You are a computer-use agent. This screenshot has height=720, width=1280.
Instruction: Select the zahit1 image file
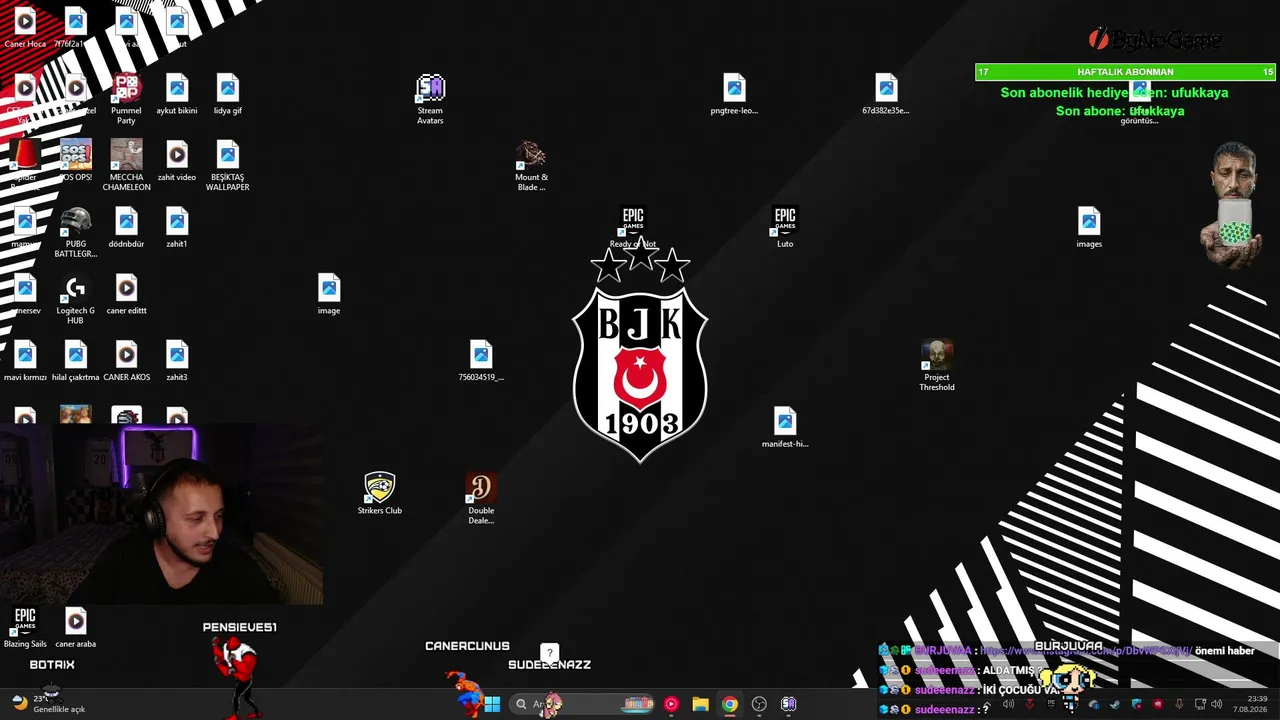177,228
